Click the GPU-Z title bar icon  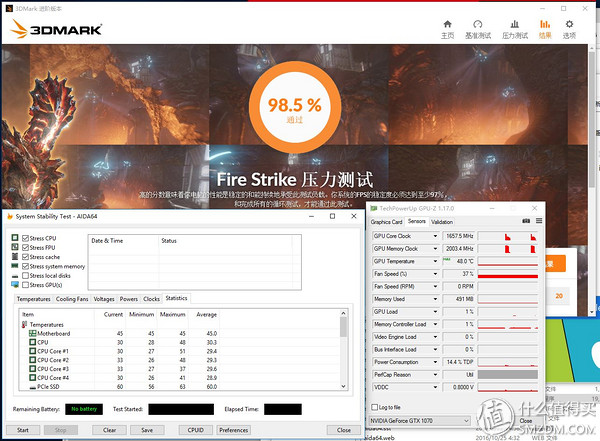[373, 208]
